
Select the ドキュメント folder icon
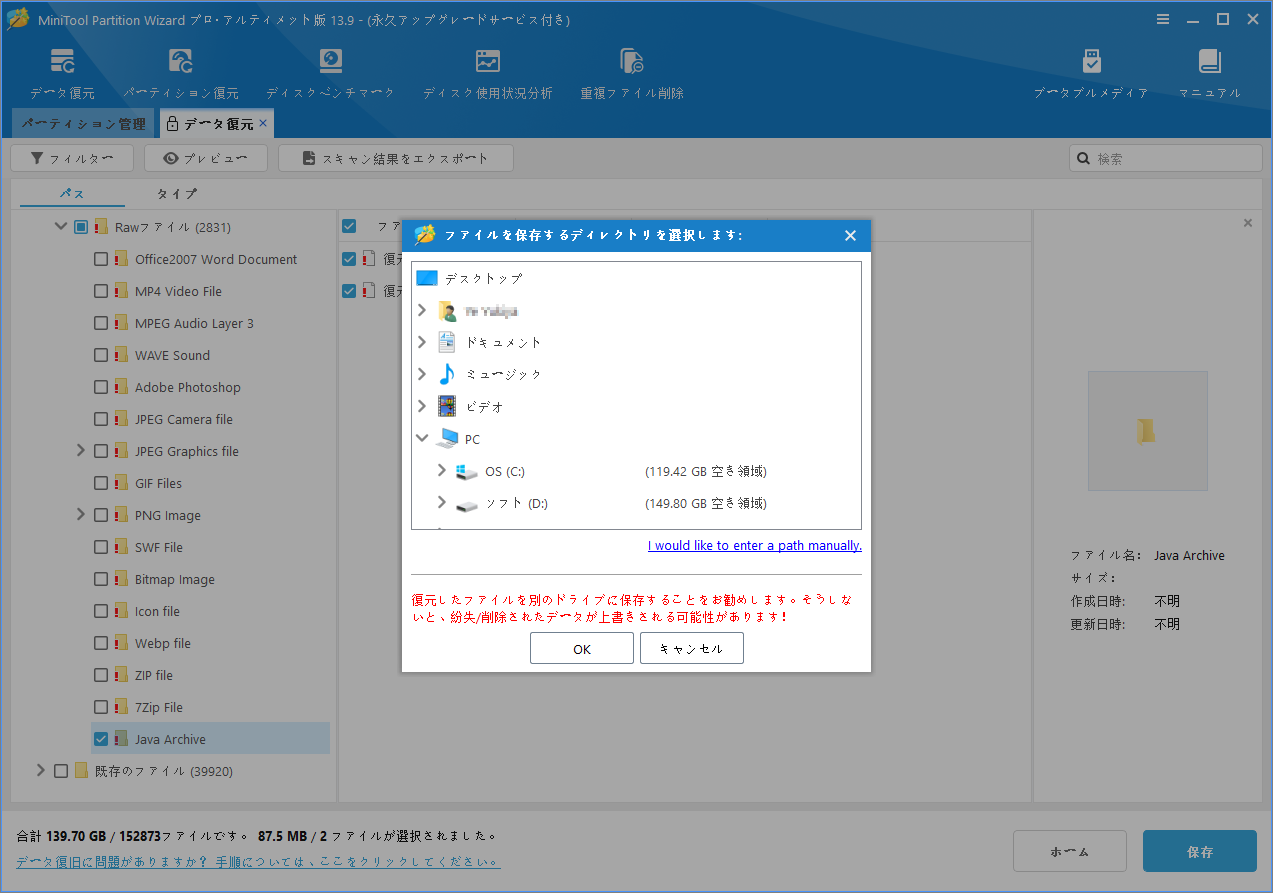tap(447, 342)
